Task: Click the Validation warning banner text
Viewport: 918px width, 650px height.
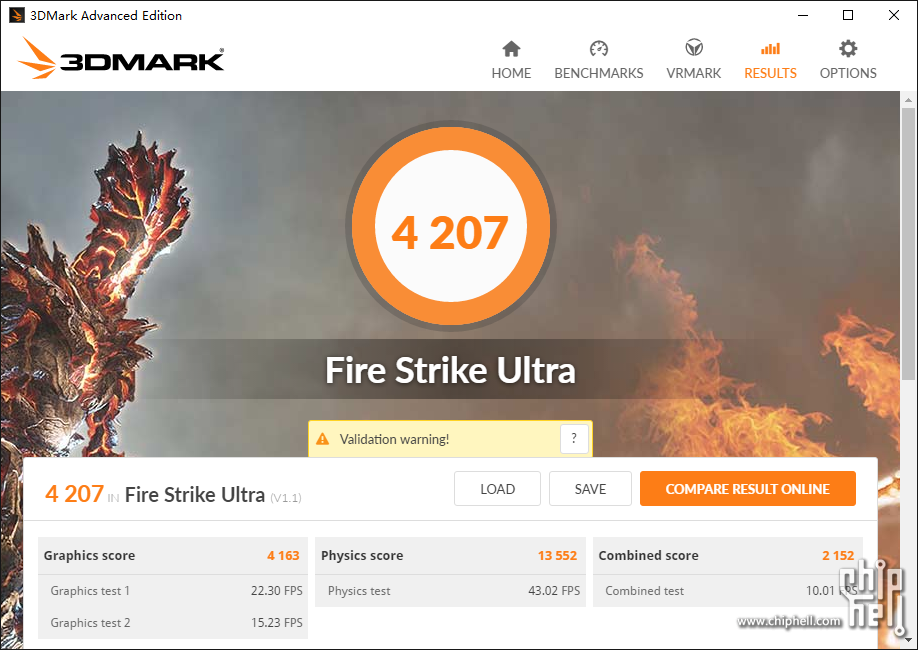Action: point(394,439)
